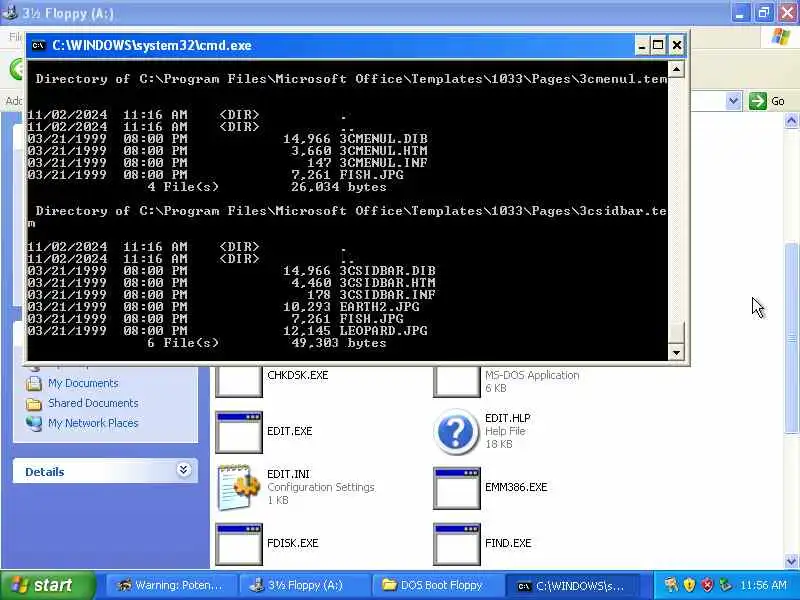The height and width of the screenshot is (600, 800).
Task: Select the FDISK.EXE application icon
Action: pos(239,544)
